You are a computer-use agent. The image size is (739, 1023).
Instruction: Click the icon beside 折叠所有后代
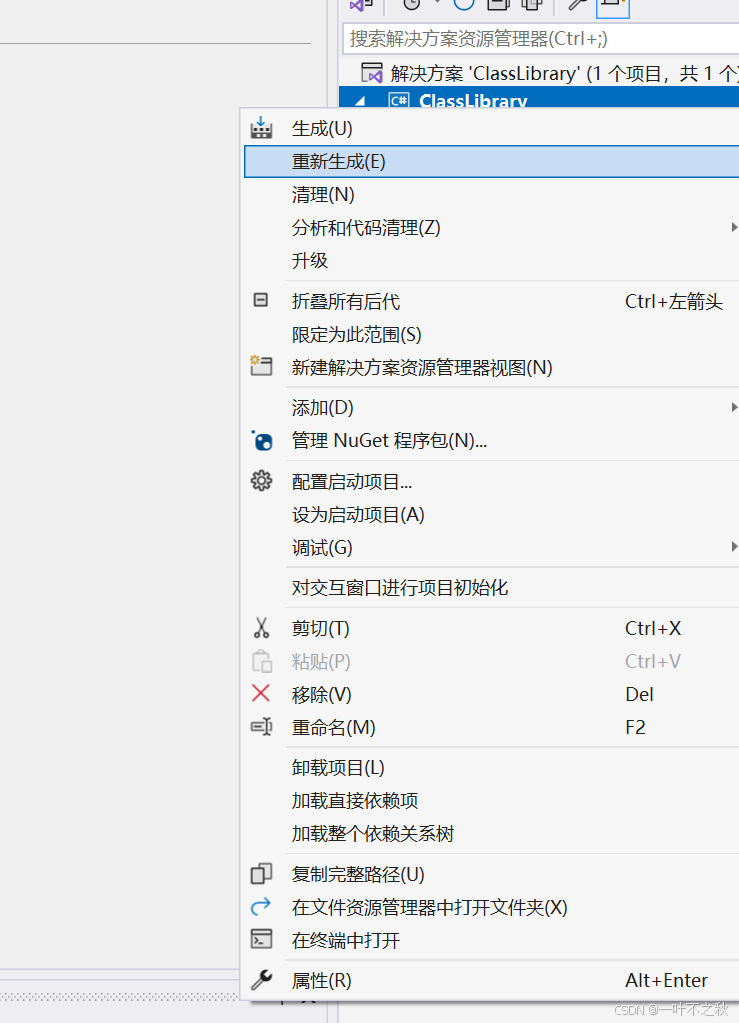261,300
